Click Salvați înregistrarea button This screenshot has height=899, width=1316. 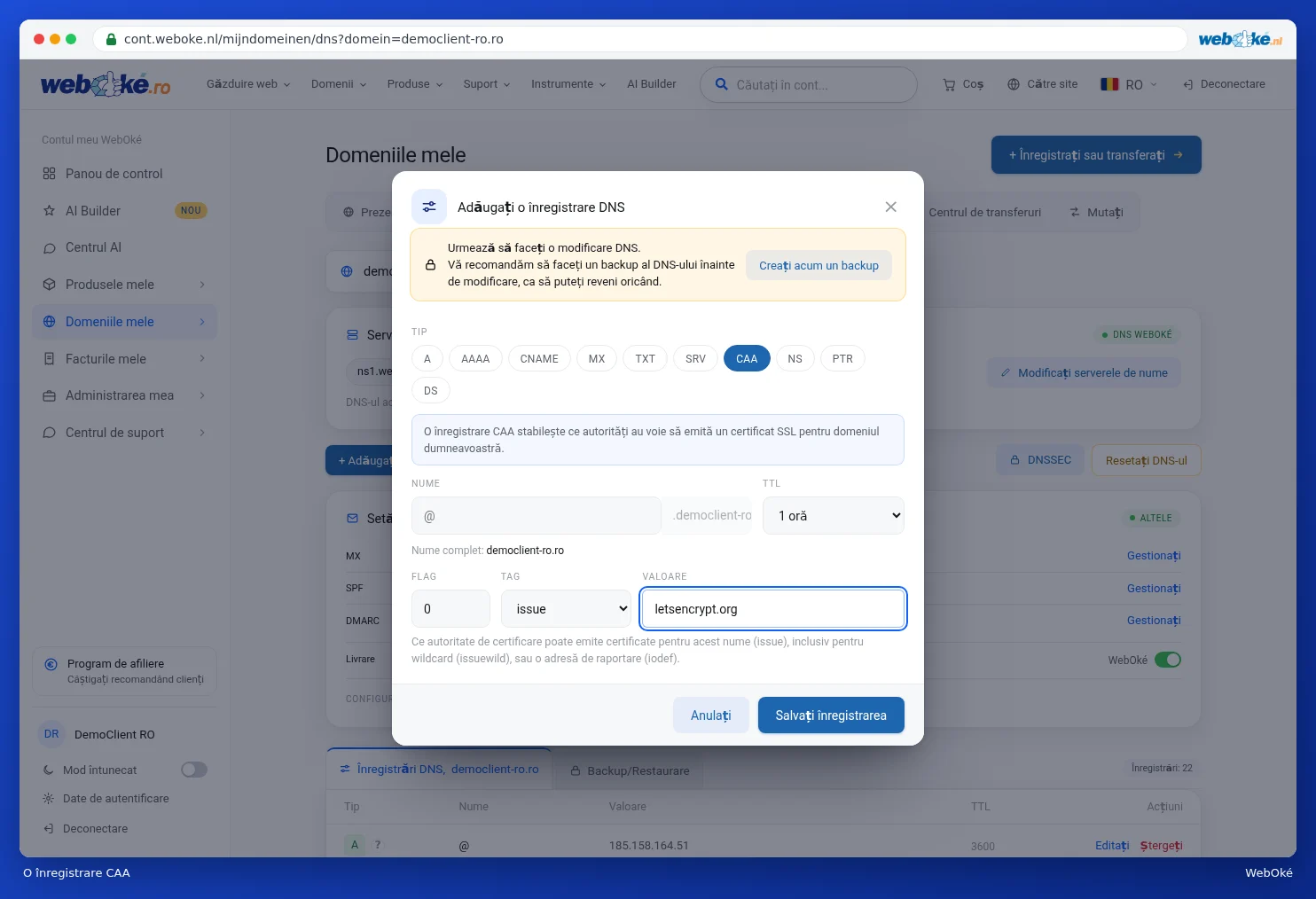coord(831,715)
